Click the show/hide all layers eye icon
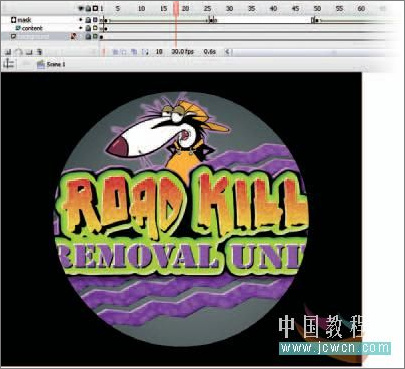This screenshot has width=405, height=369. click(x=81, y=9)
